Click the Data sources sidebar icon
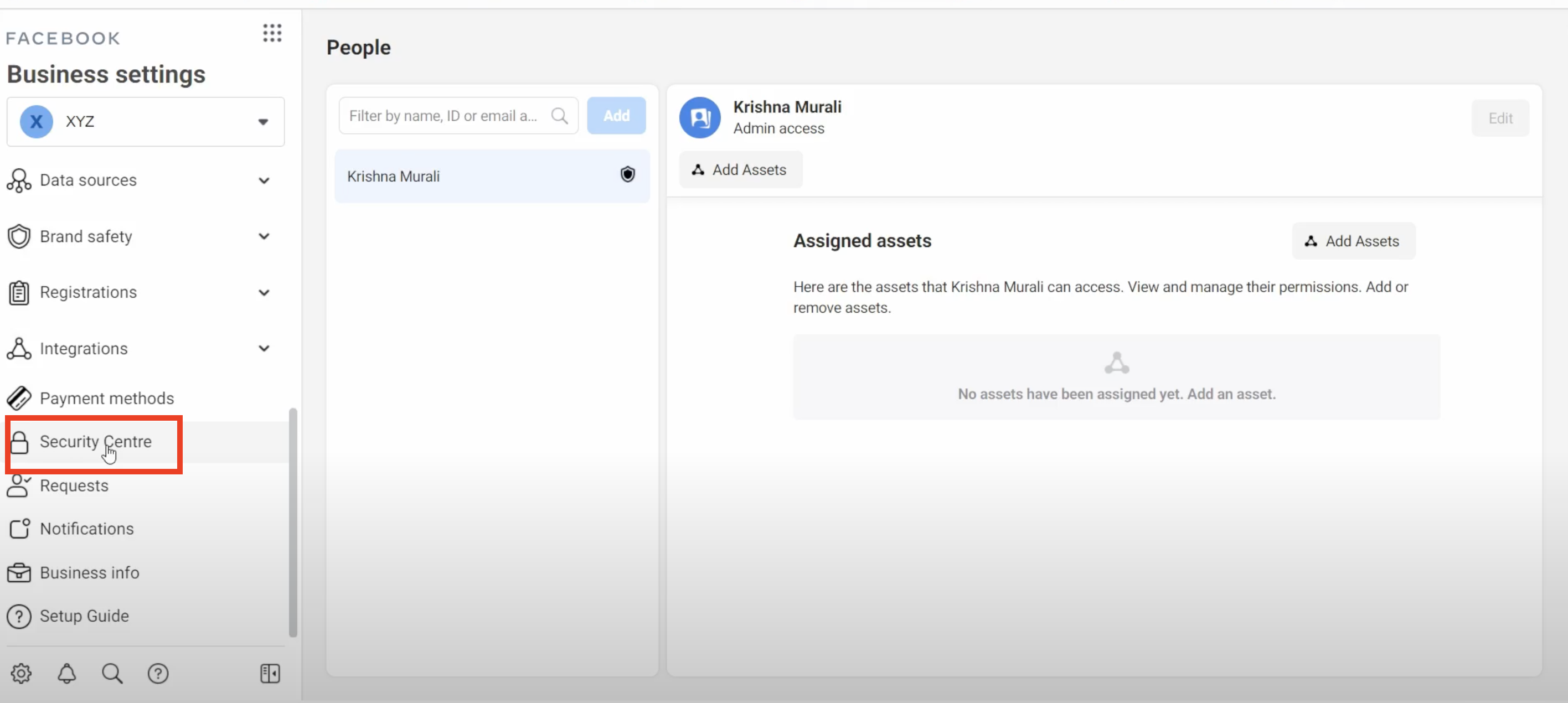 point(19,180)
